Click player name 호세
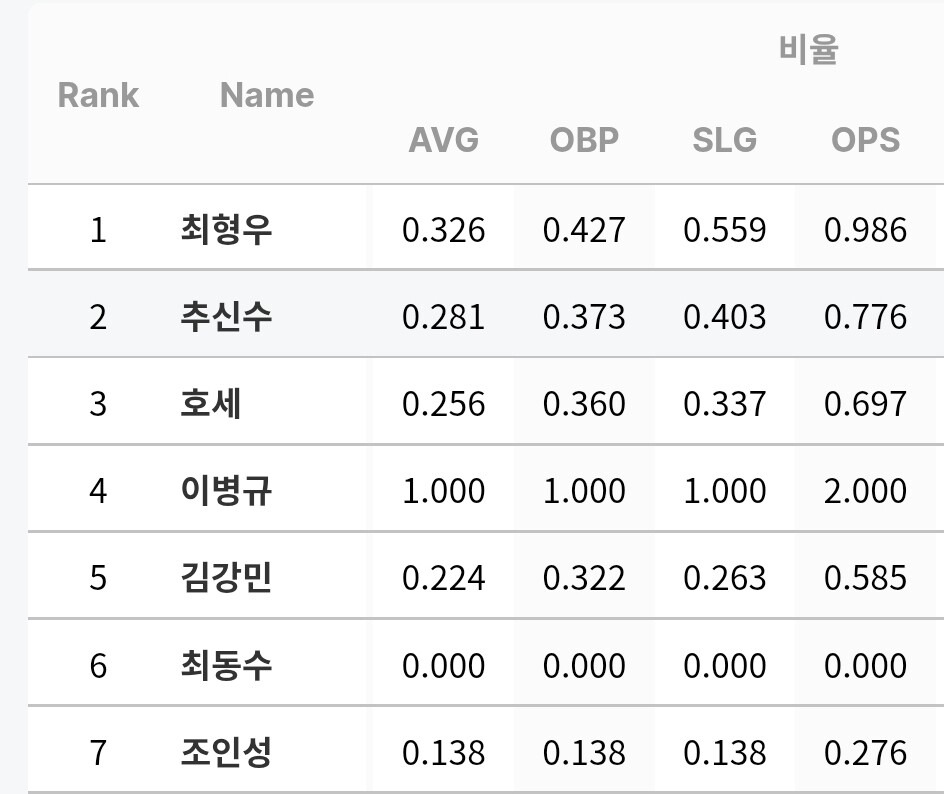The width and height of the screenshot is (944, 794). pyautogui.click(x=211, y=404)
